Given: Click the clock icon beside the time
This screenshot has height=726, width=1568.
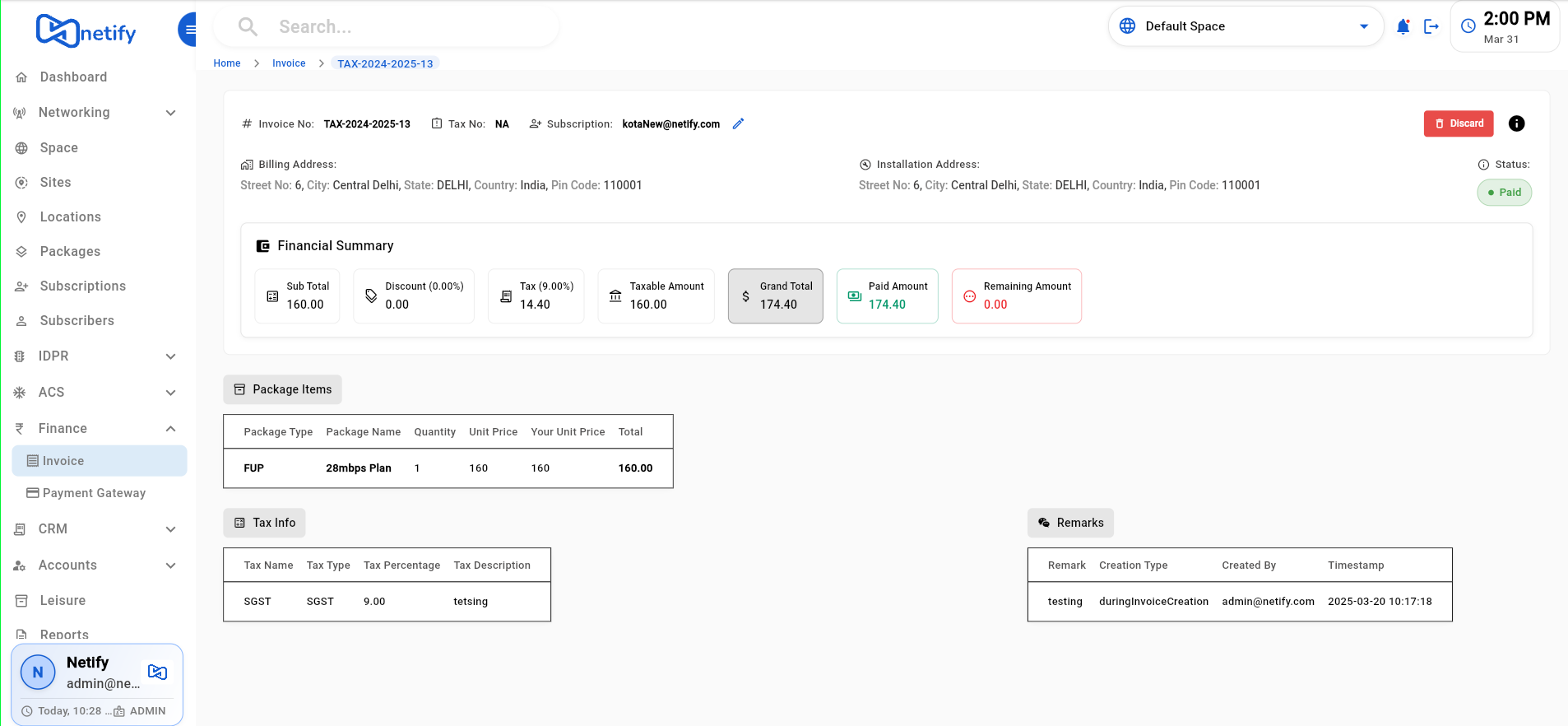Looking at the screenshot, I should (1468, 26).
